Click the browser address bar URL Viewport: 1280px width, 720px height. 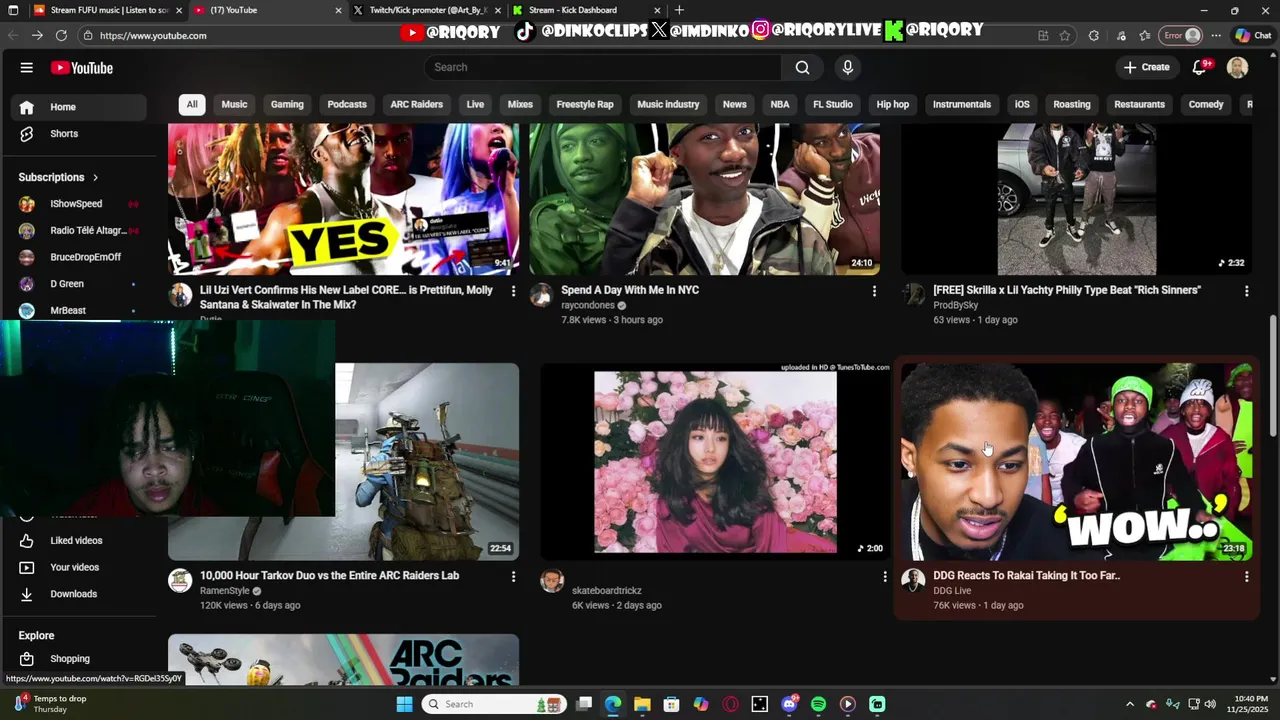tap(153, 35)
